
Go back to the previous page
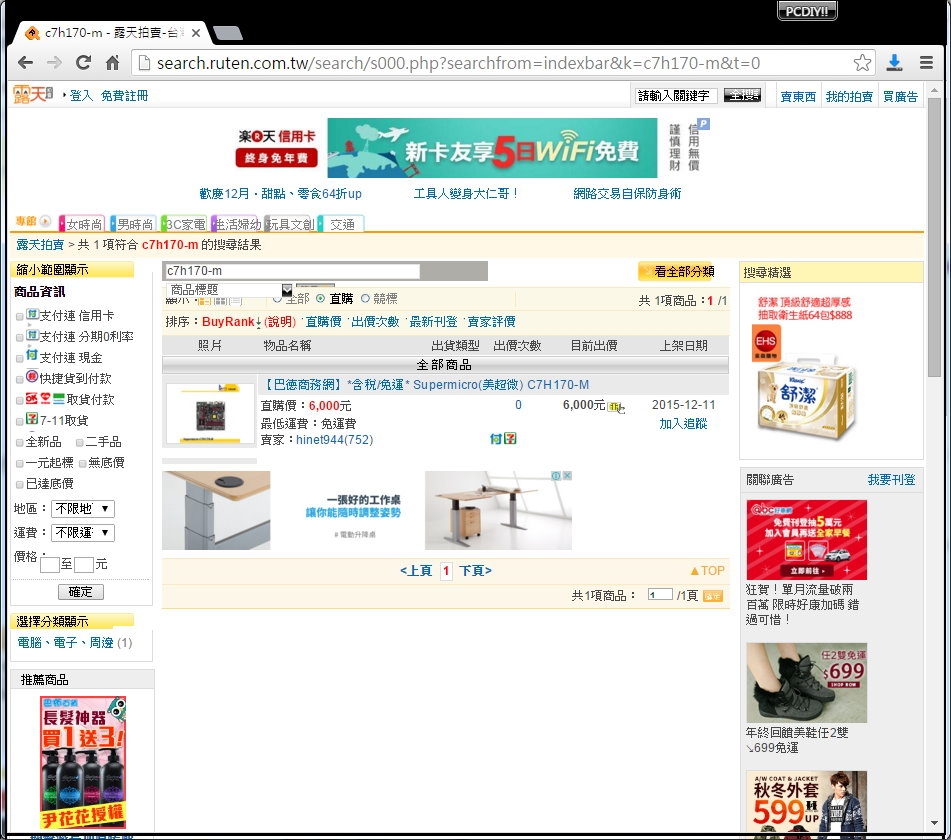(x=25, y=62)
